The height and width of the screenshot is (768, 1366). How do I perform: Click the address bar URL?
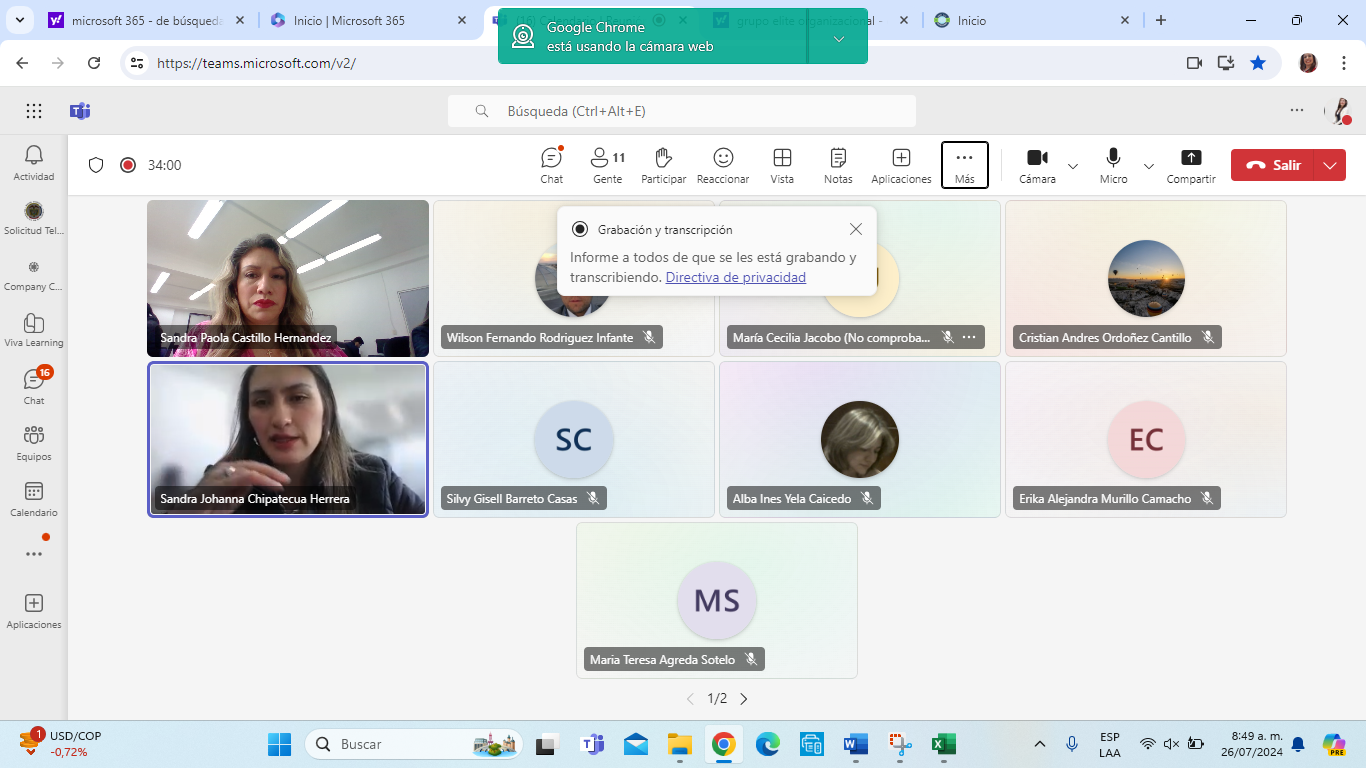257,63
